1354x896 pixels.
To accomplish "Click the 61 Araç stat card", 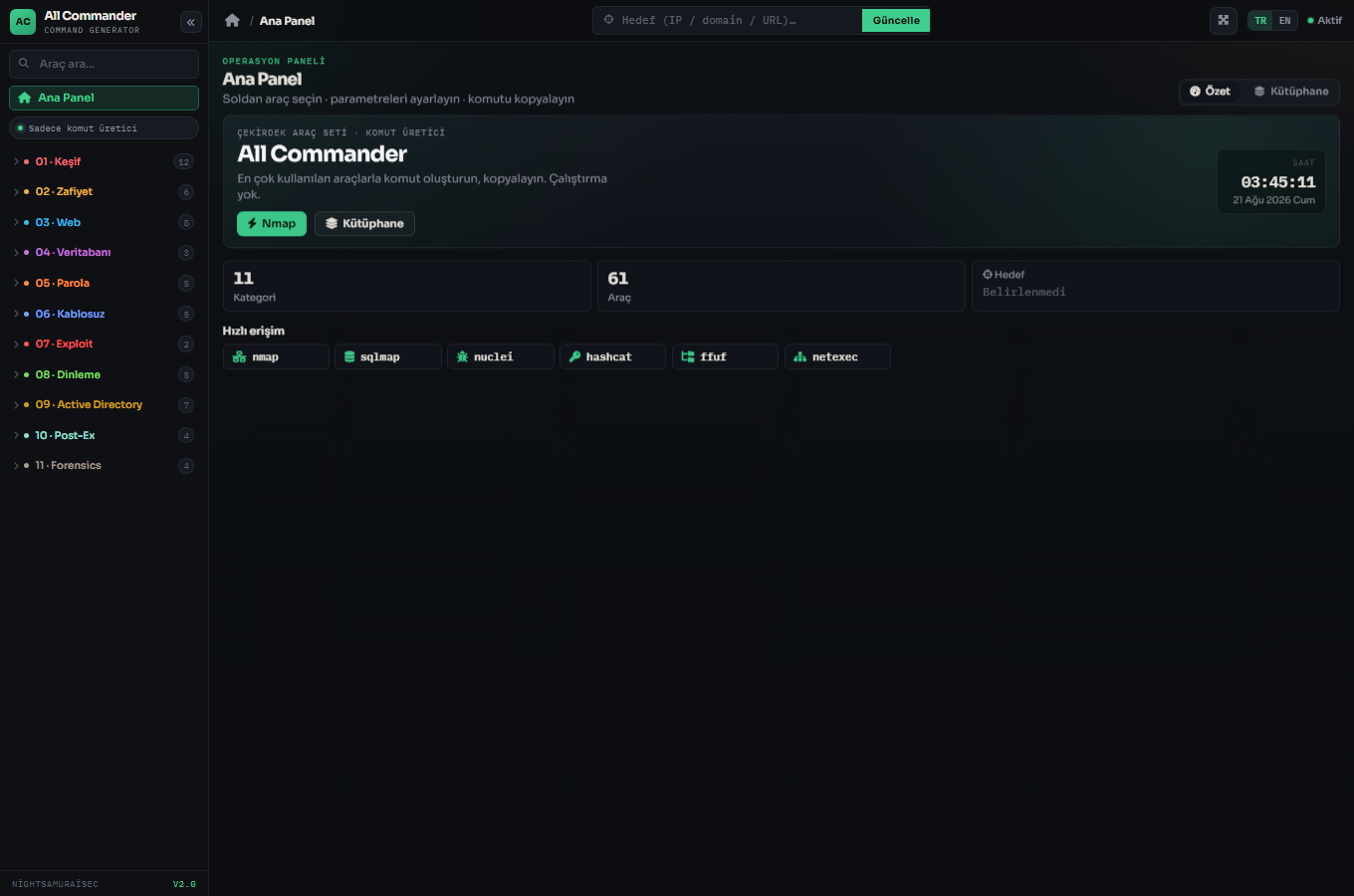I will [782, 287].
